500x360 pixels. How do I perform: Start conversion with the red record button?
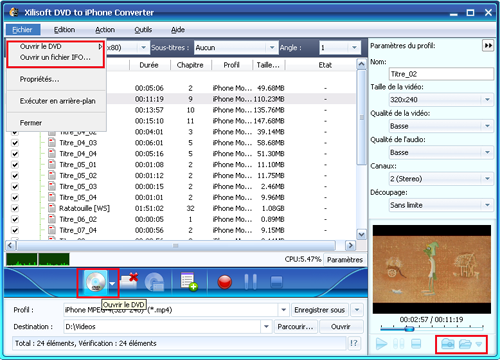[225, 282]
